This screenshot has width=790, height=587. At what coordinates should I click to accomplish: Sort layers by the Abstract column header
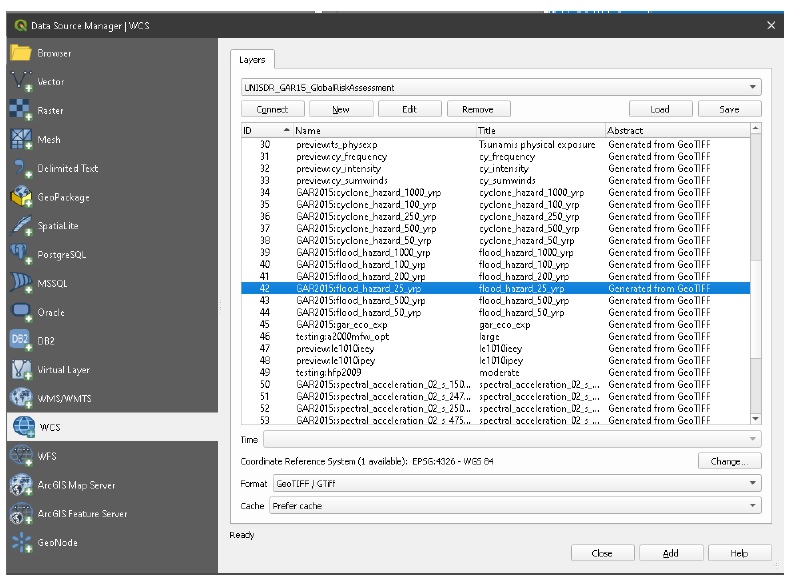677,131
